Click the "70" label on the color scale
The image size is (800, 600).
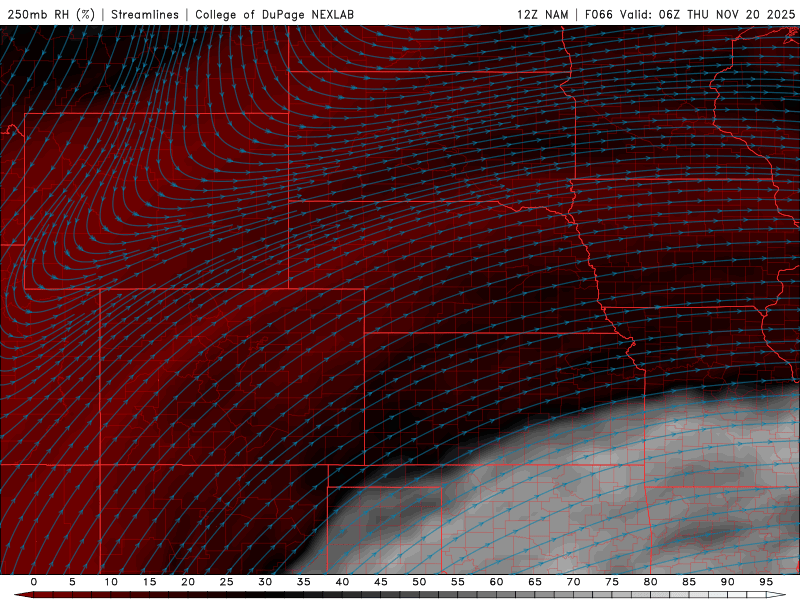tap(573, 582)
